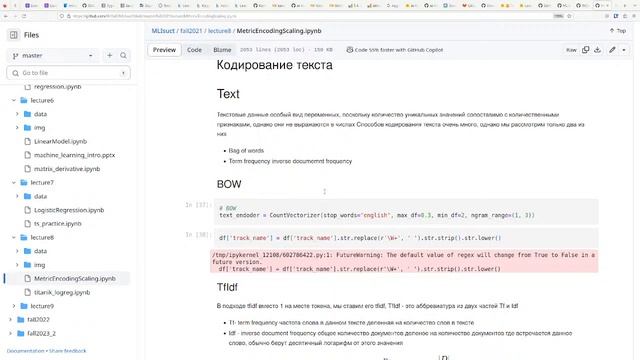
Task: Download raw file icon
Action: pos(598,50)
